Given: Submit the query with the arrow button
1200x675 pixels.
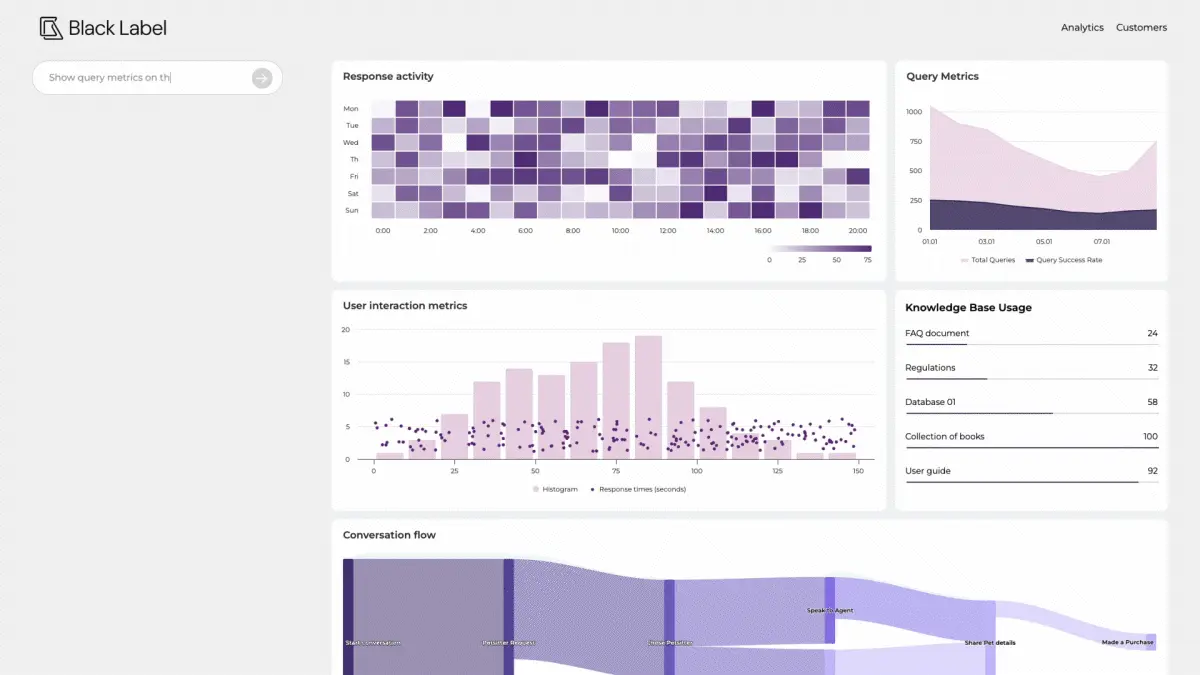Looking at the screenshot, I should (x=261, y=78).
